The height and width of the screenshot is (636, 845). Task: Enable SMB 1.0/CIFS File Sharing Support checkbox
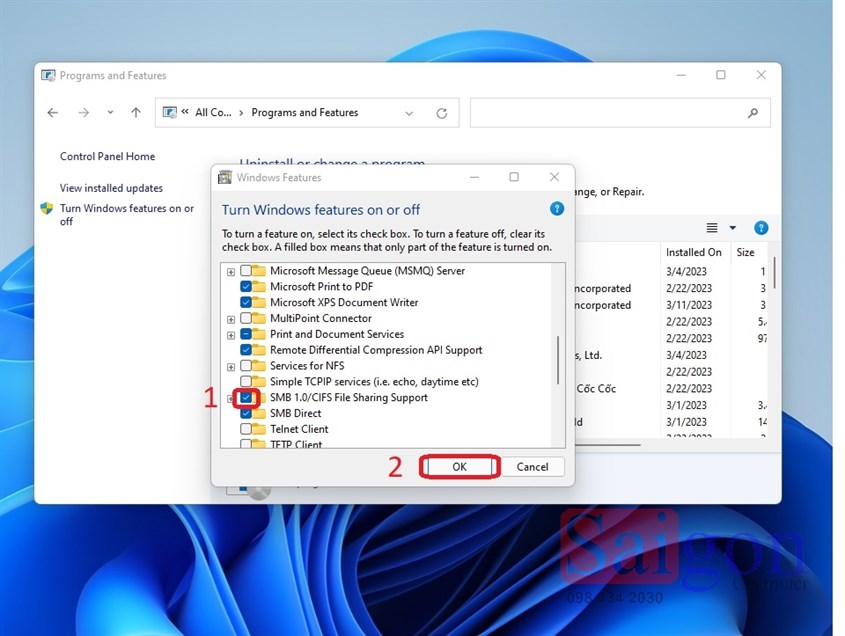coord(246,397)
